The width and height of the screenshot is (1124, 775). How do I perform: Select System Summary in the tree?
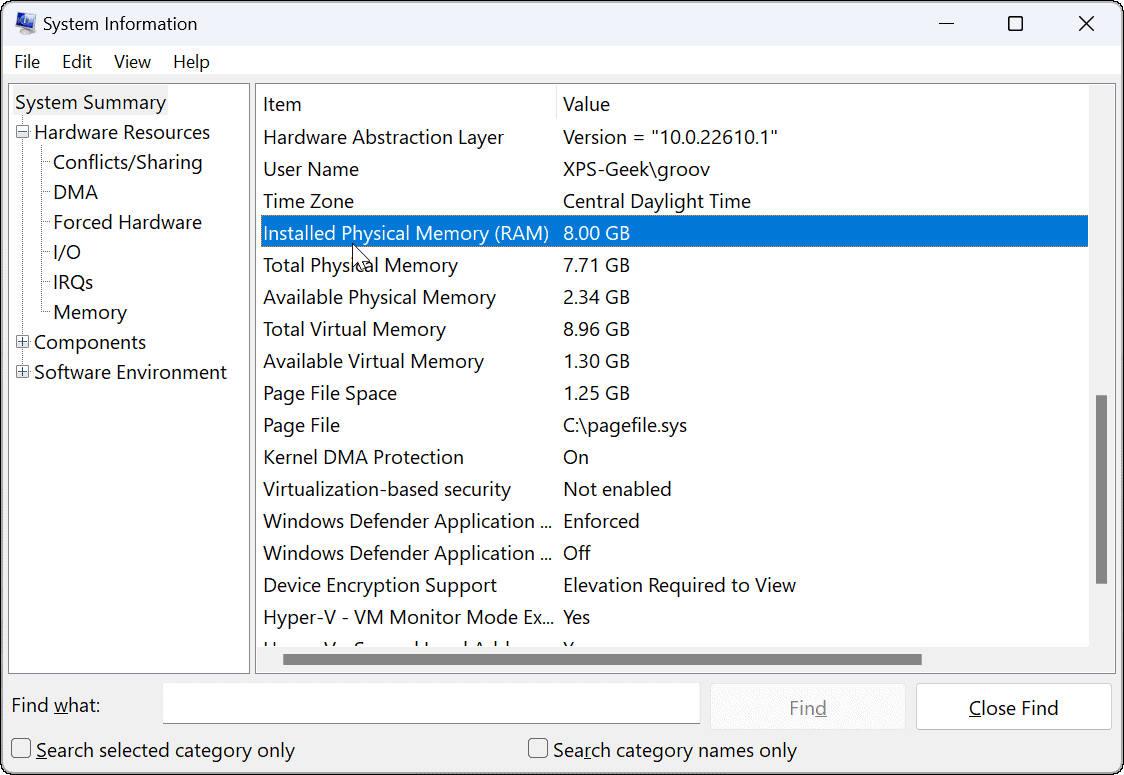(90, 103)
